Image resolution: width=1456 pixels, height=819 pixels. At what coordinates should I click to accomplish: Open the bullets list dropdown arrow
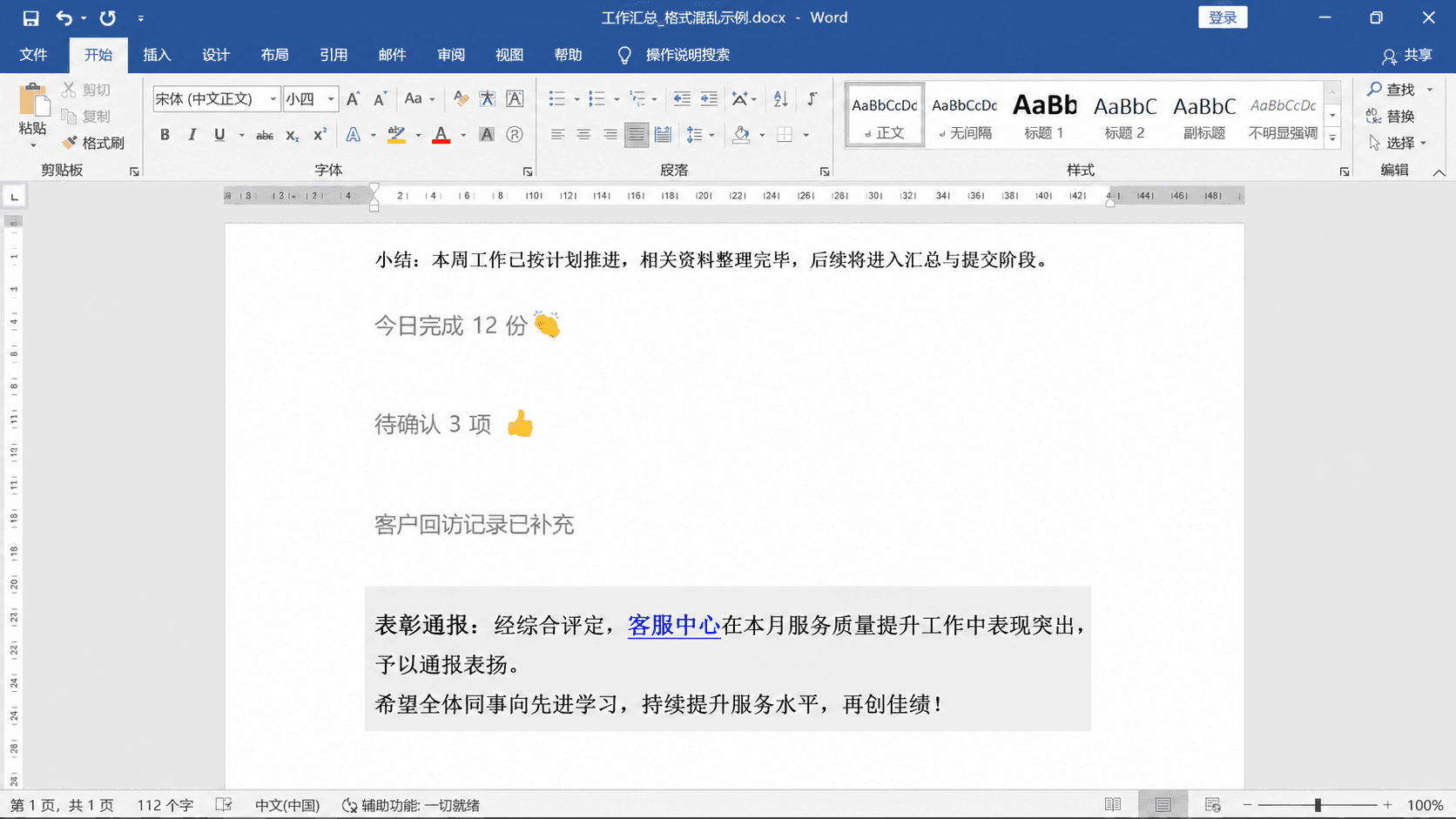[x=576, y=98]
